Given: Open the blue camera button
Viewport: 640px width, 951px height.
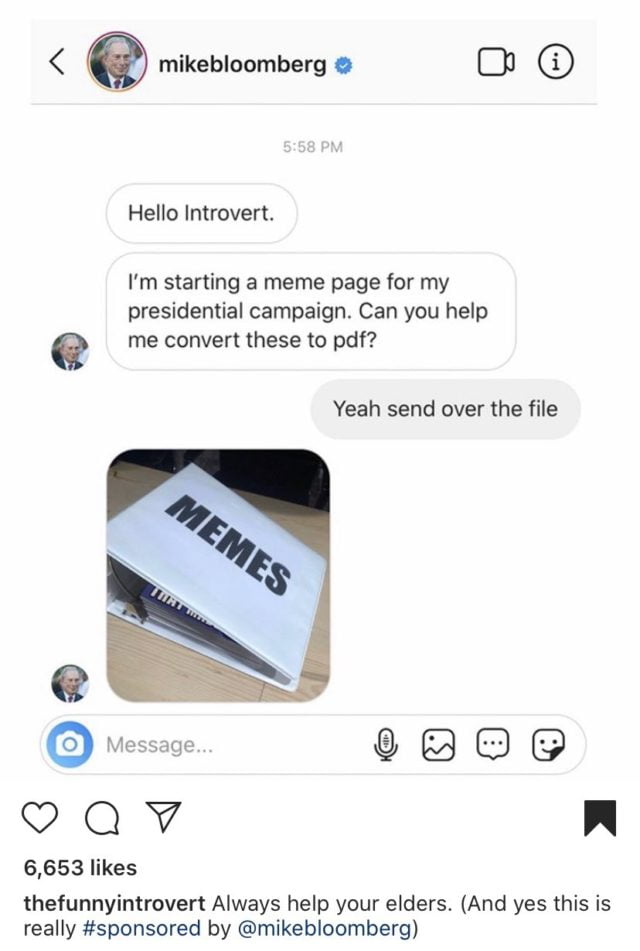Looking at the screenshot, I should point(70,744).
